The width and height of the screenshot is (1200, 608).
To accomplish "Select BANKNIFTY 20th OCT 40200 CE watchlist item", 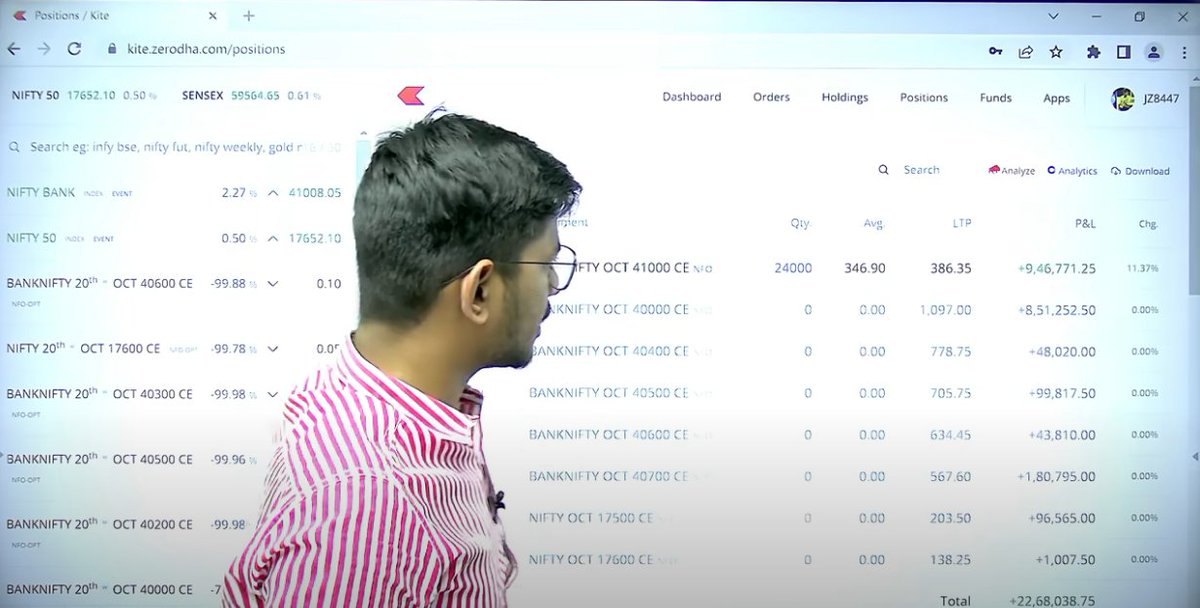I will (x=100, y=524).
